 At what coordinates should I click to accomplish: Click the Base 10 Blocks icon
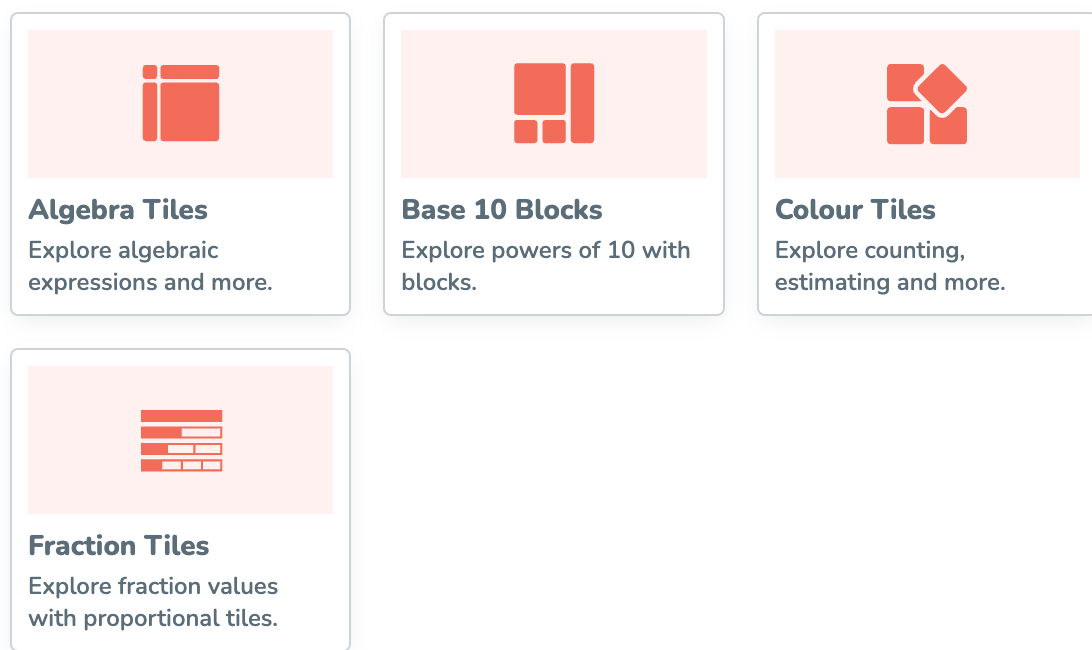pyautogui.click(x=554, y=103)
